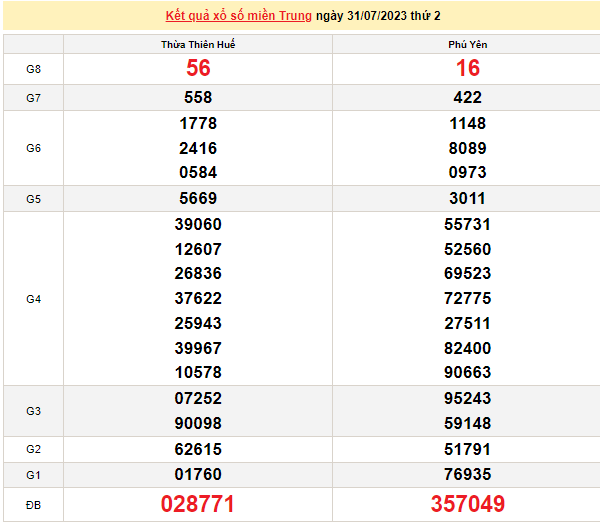Select the G5 result 5669
This screenshot has height=522, width=600.
point(198,198)
